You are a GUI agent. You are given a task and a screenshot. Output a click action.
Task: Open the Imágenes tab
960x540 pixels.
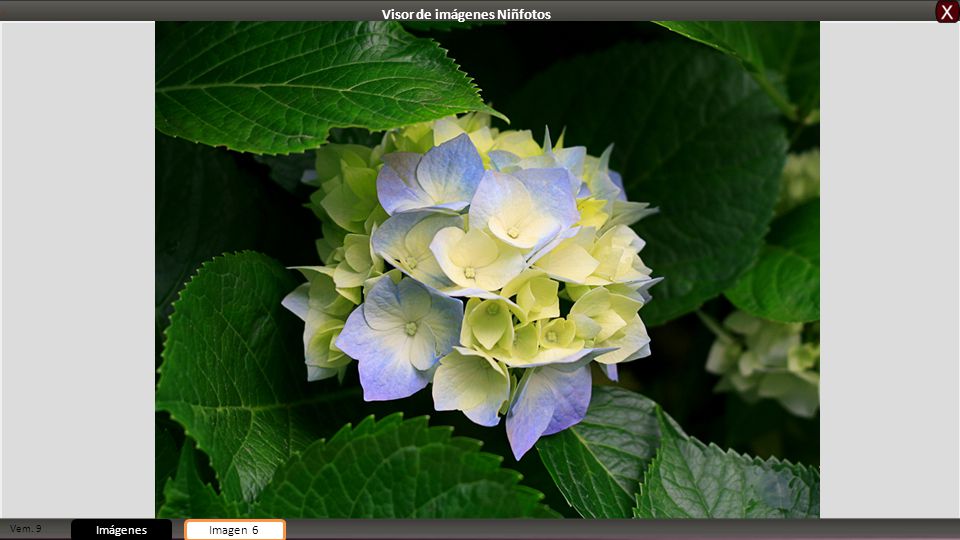pyautogui.click(x=121, y=530)
